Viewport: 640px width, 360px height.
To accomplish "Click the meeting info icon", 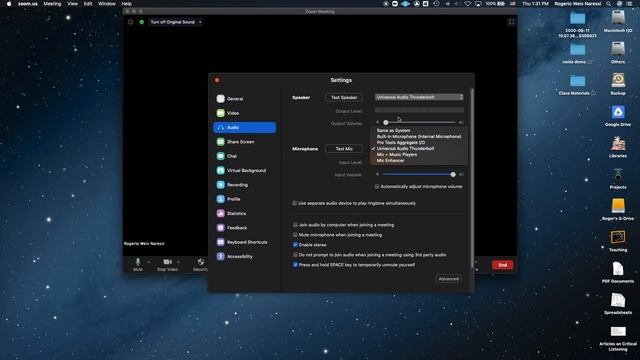I will click(x=131, y=22).
